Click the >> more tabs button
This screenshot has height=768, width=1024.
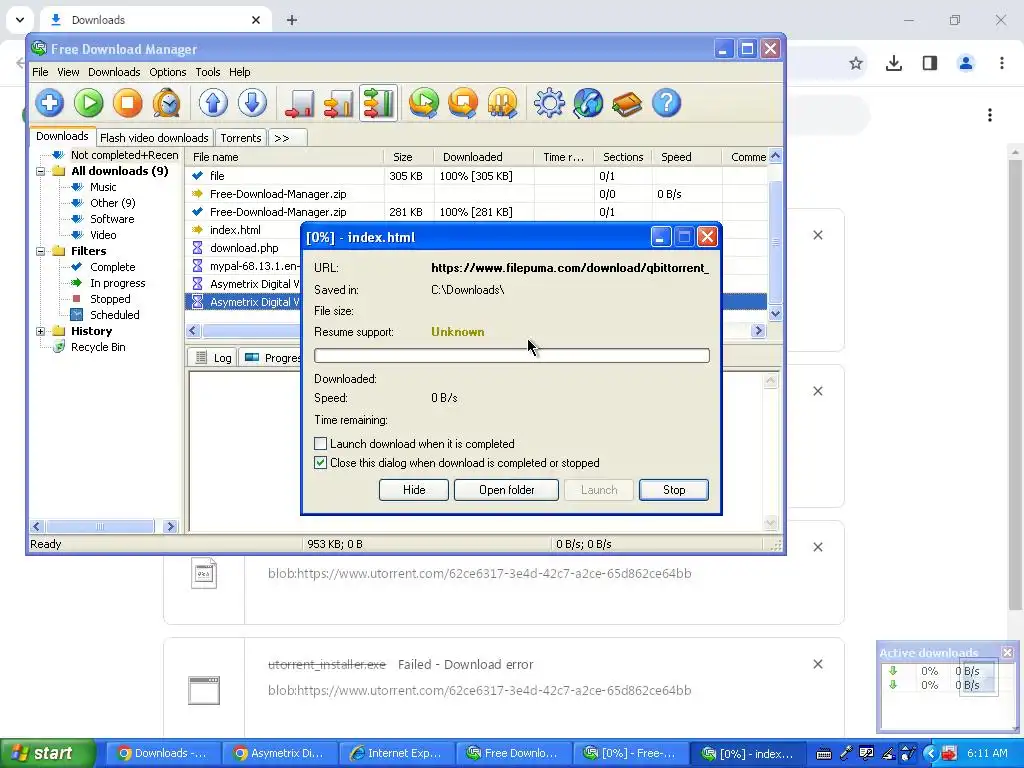(x=287, y=138)
